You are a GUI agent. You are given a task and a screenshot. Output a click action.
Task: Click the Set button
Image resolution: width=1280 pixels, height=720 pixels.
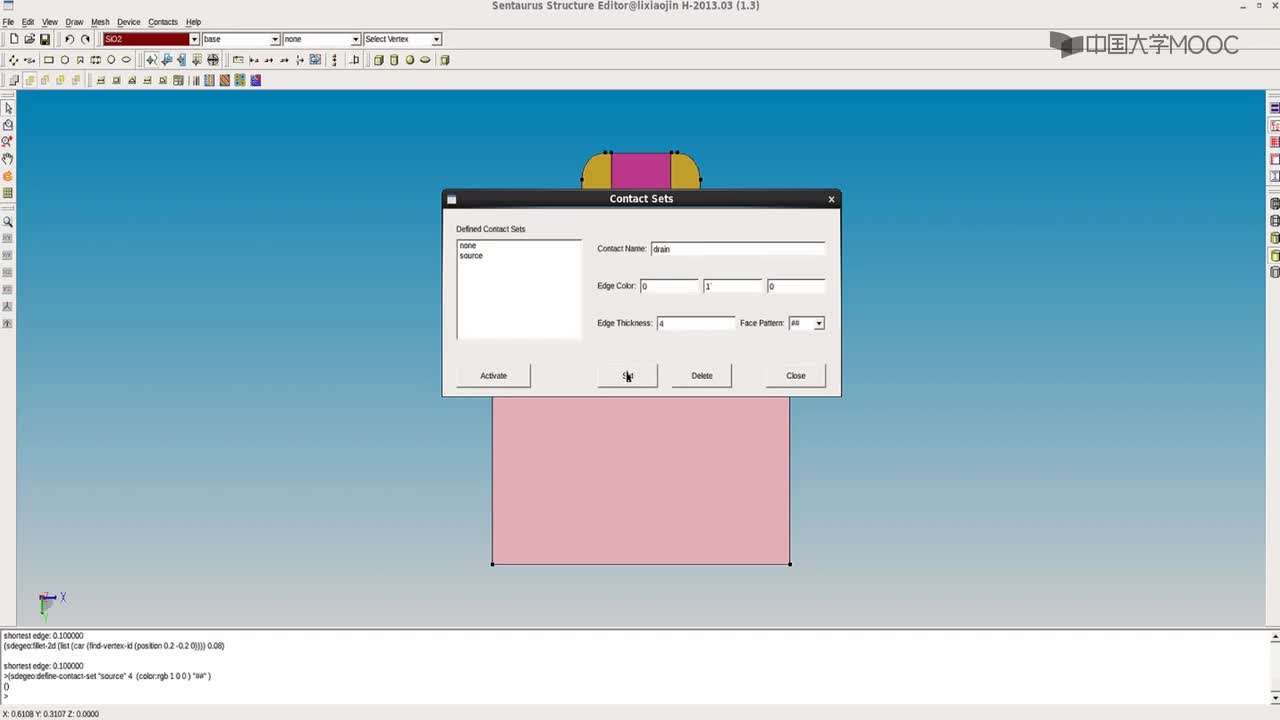tap(627, 375)
